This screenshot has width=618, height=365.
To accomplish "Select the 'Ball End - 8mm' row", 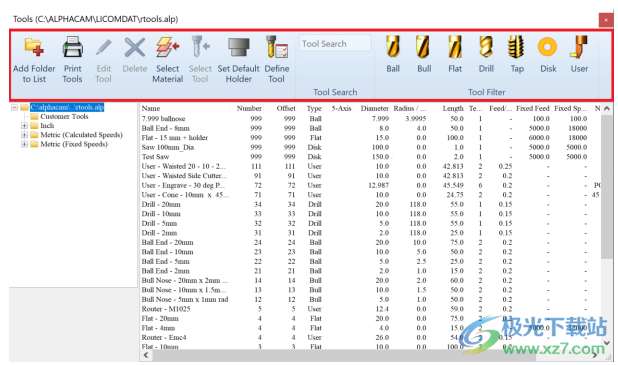I will coord(370,128).
